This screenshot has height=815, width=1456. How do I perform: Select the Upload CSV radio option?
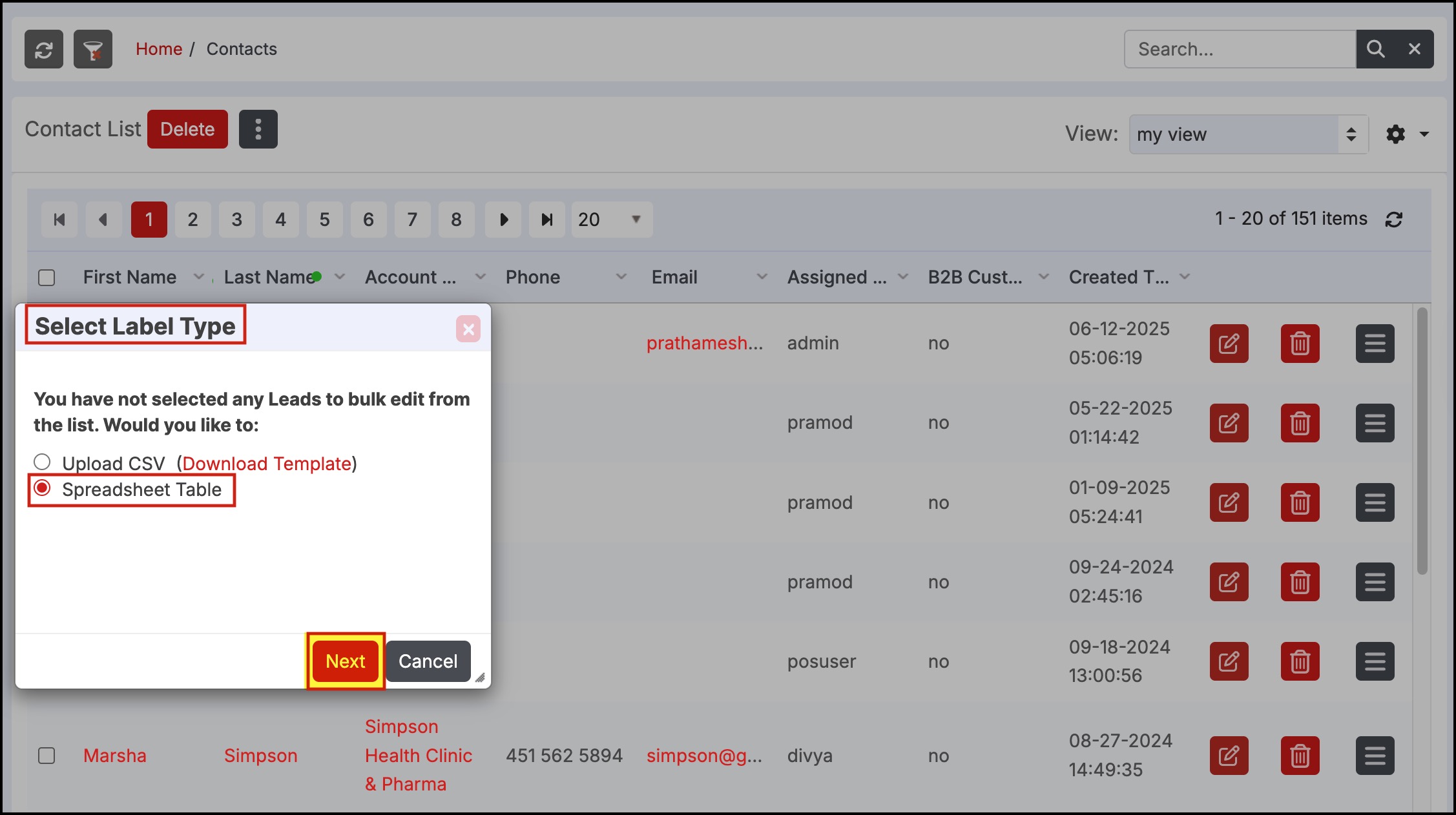coord(42,462)
